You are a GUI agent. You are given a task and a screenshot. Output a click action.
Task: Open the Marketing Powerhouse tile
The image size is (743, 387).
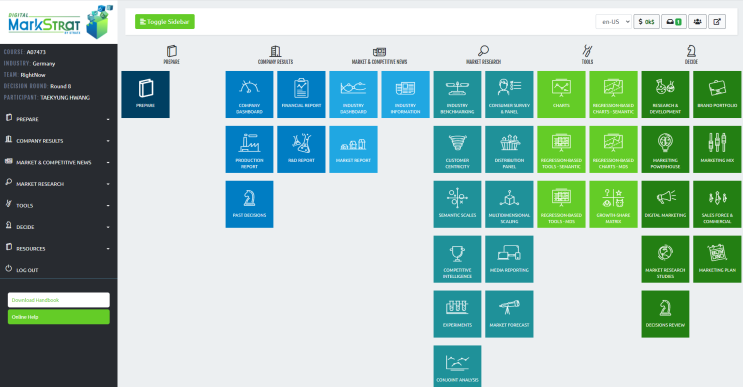665,149
